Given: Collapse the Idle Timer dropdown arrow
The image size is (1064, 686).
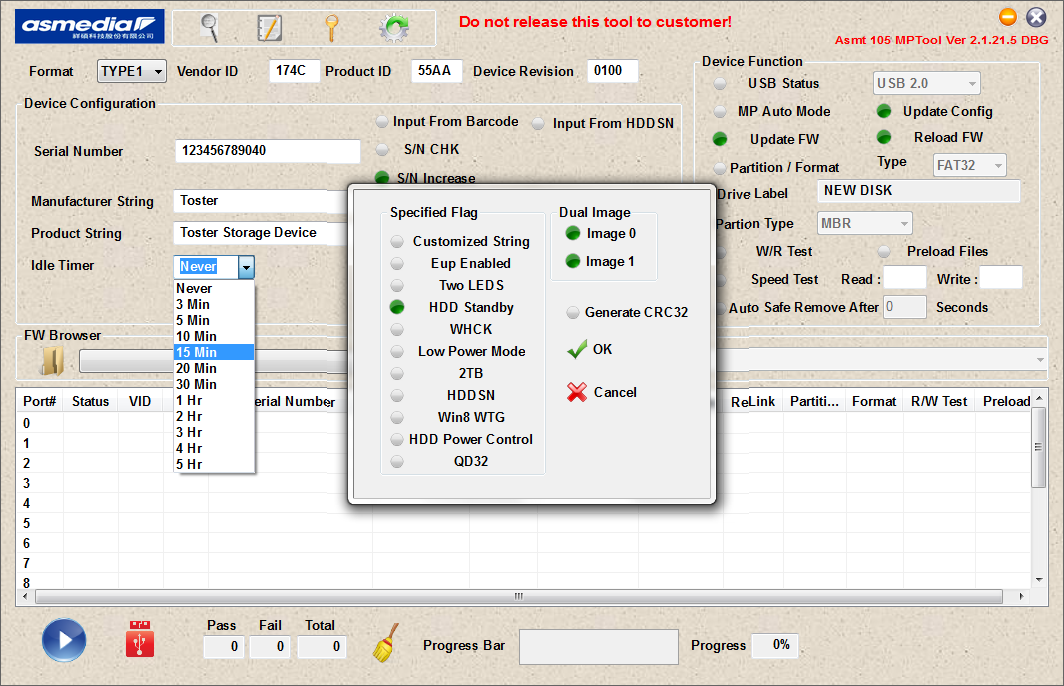Looking at the screenshot, I should pyautogui.click(x=246, y=267).
